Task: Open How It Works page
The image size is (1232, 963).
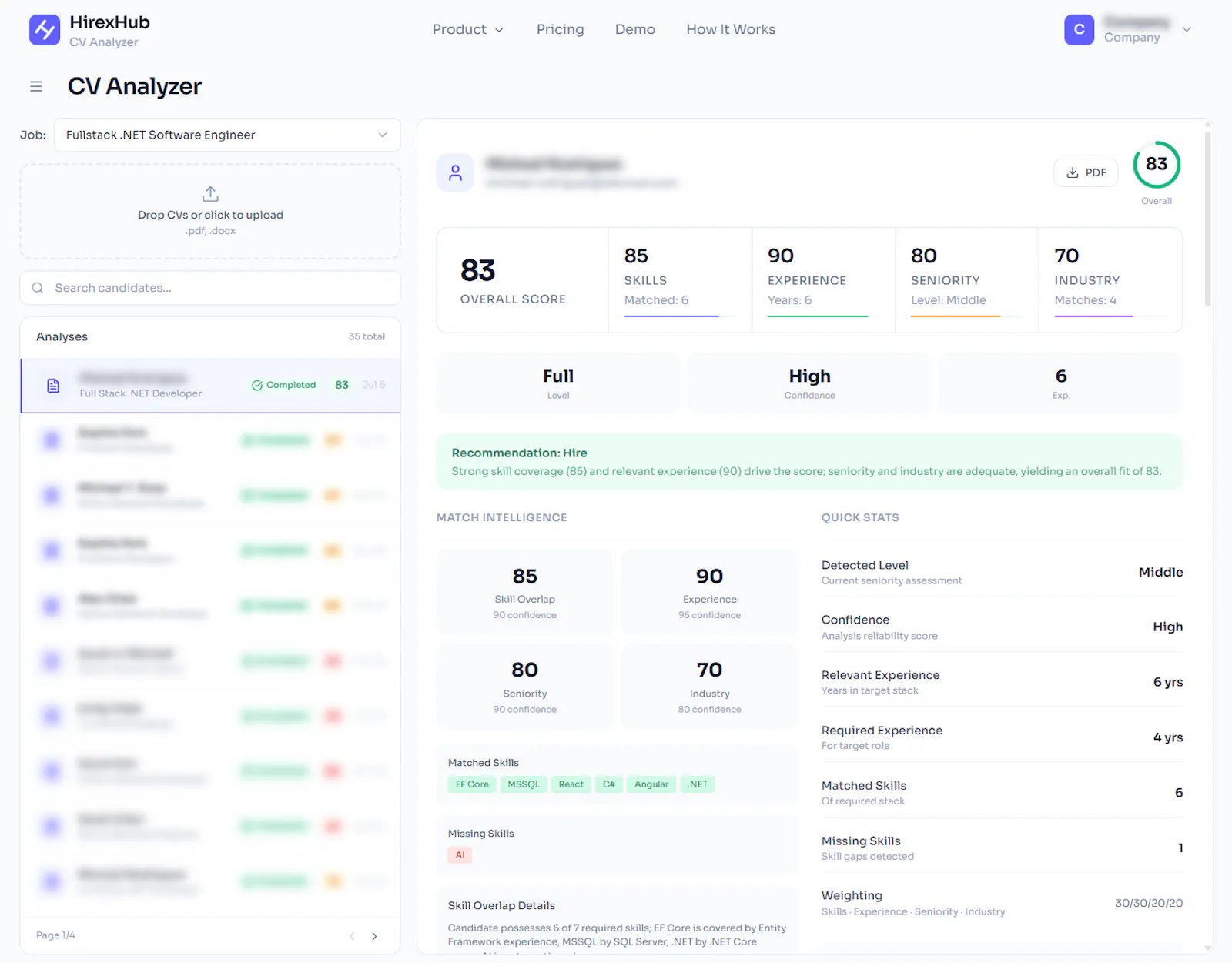Action: (x=731, y=29)
